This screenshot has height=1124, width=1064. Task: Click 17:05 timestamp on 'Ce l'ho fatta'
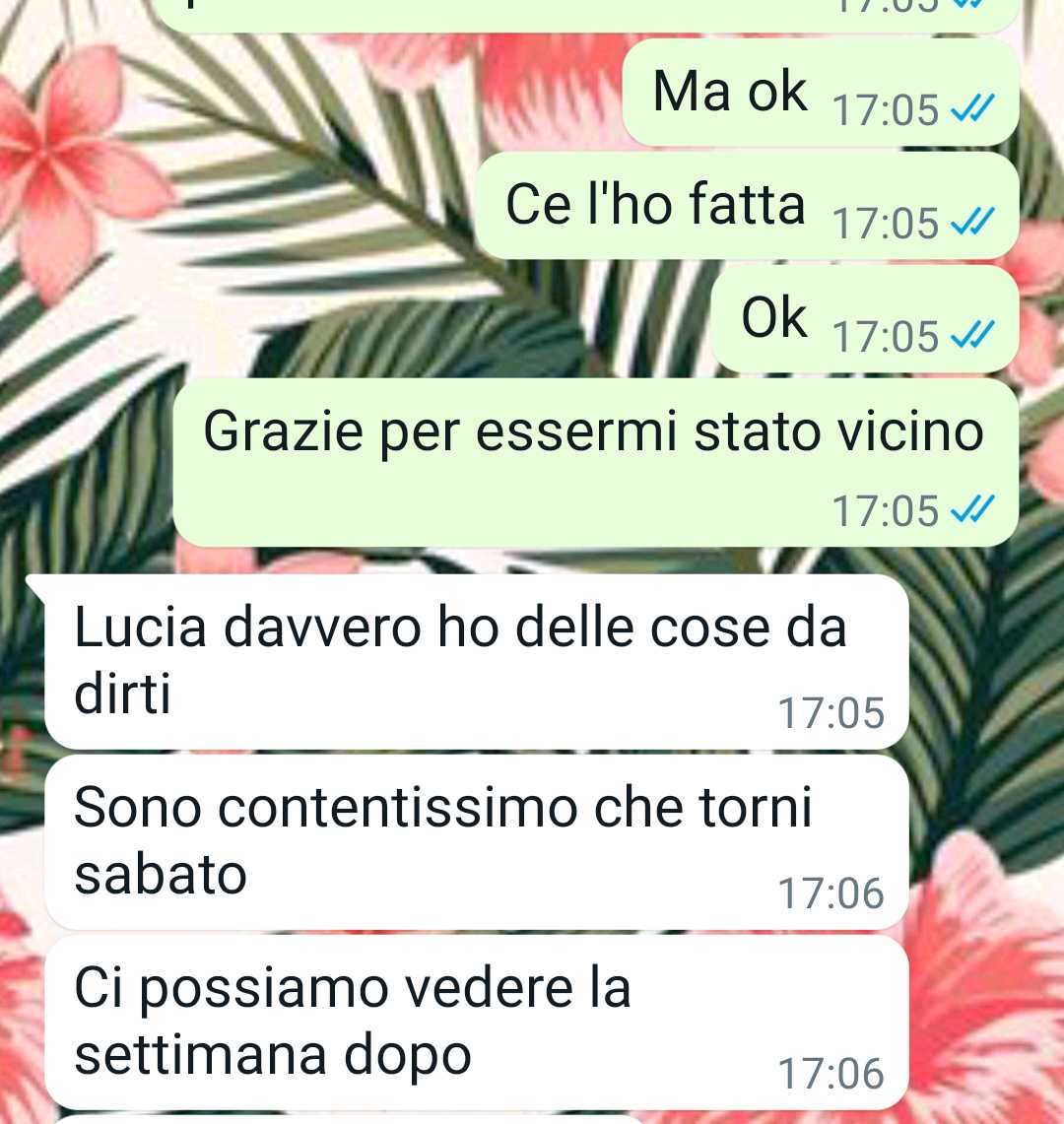click(886, 223)
